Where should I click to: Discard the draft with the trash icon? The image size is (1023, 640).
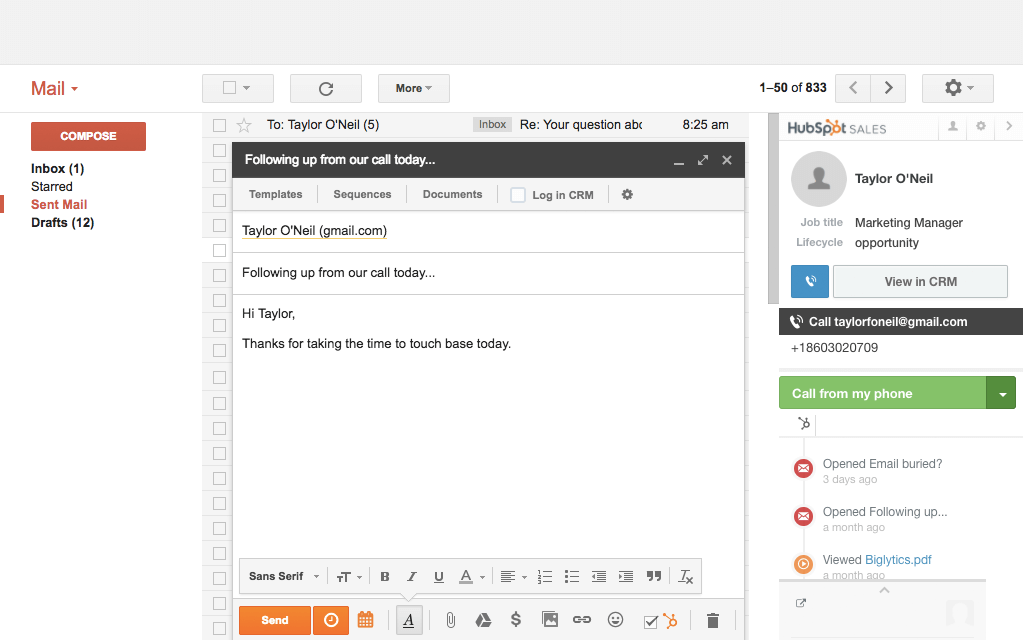[x=713, y=621]
